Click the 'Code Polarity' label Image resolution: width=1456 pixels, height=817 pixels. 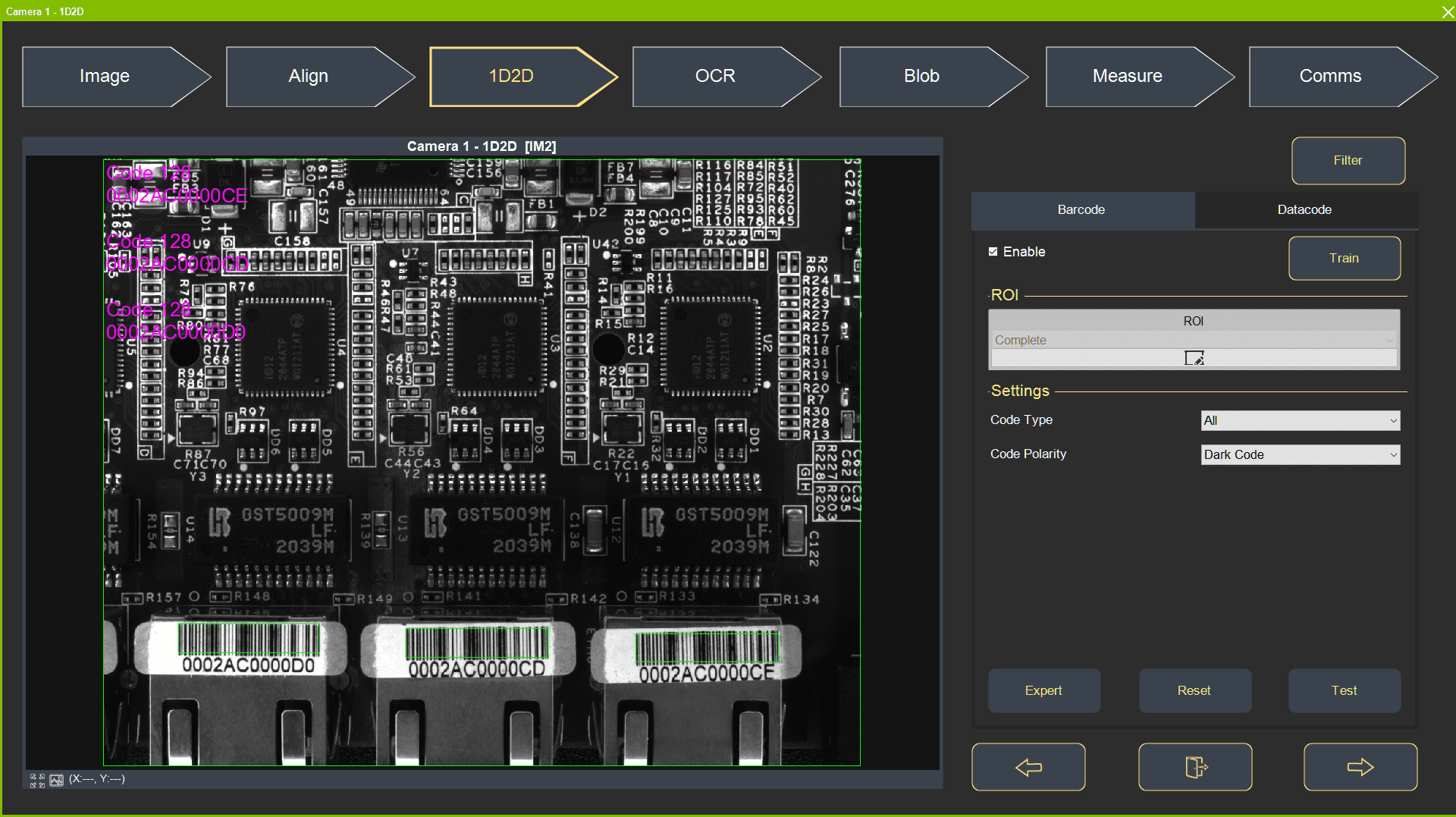[x=1028, y=454]
